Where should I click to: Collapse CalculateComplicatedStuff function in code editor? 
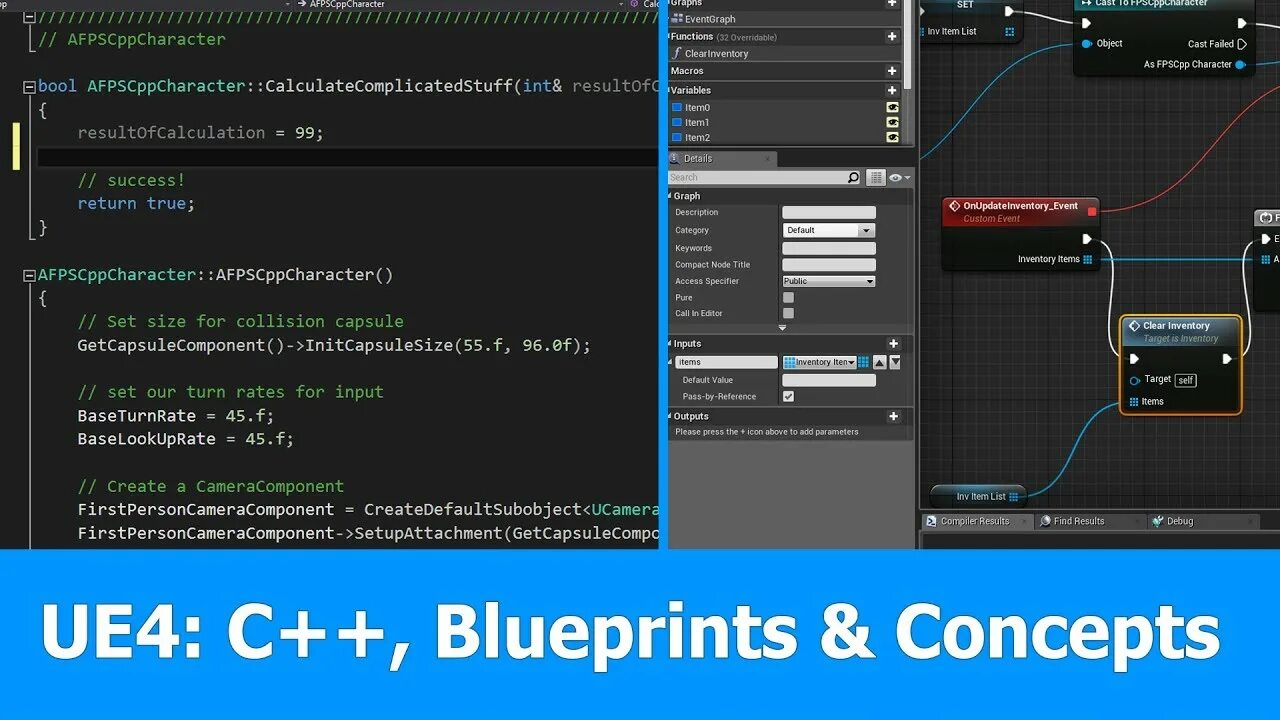pos(29,86)
